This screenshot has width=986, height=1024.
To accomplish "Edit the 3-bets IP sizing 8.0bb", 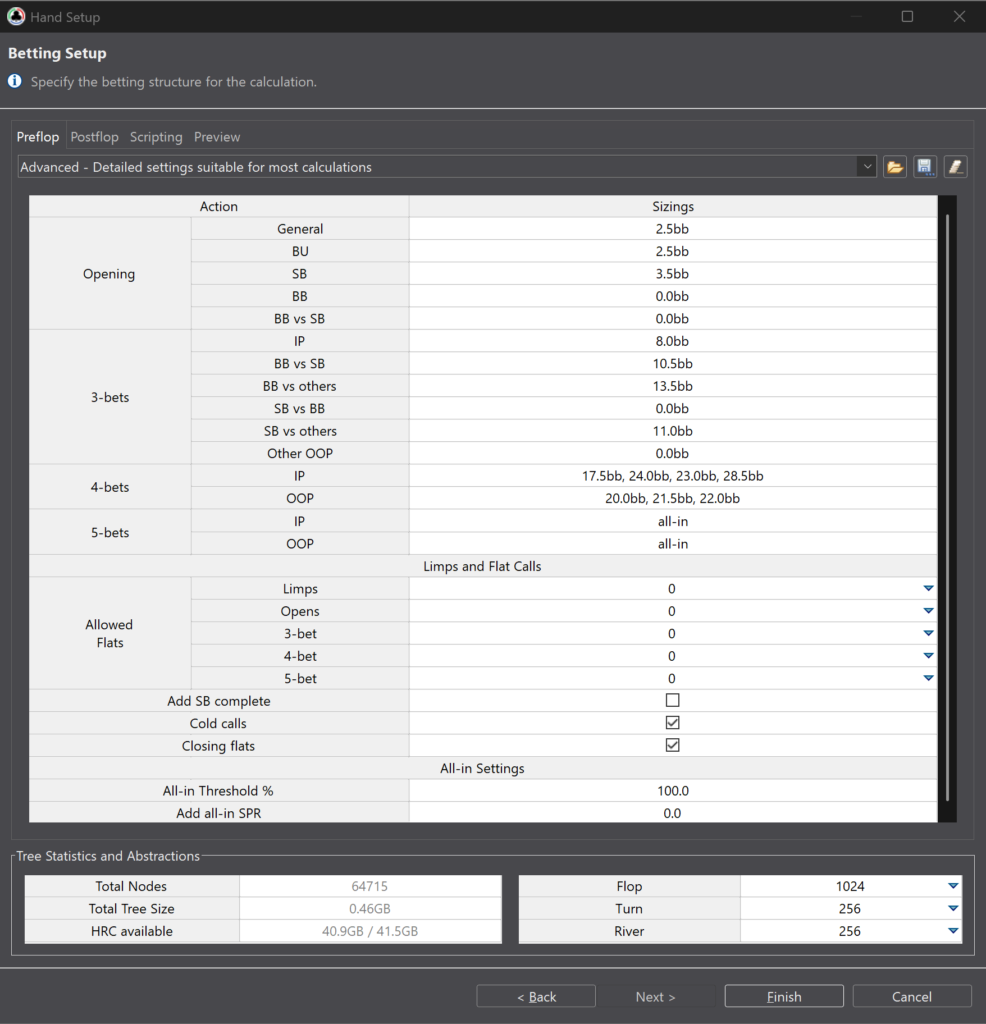I will pyautogui.click(x=673, y=341).
